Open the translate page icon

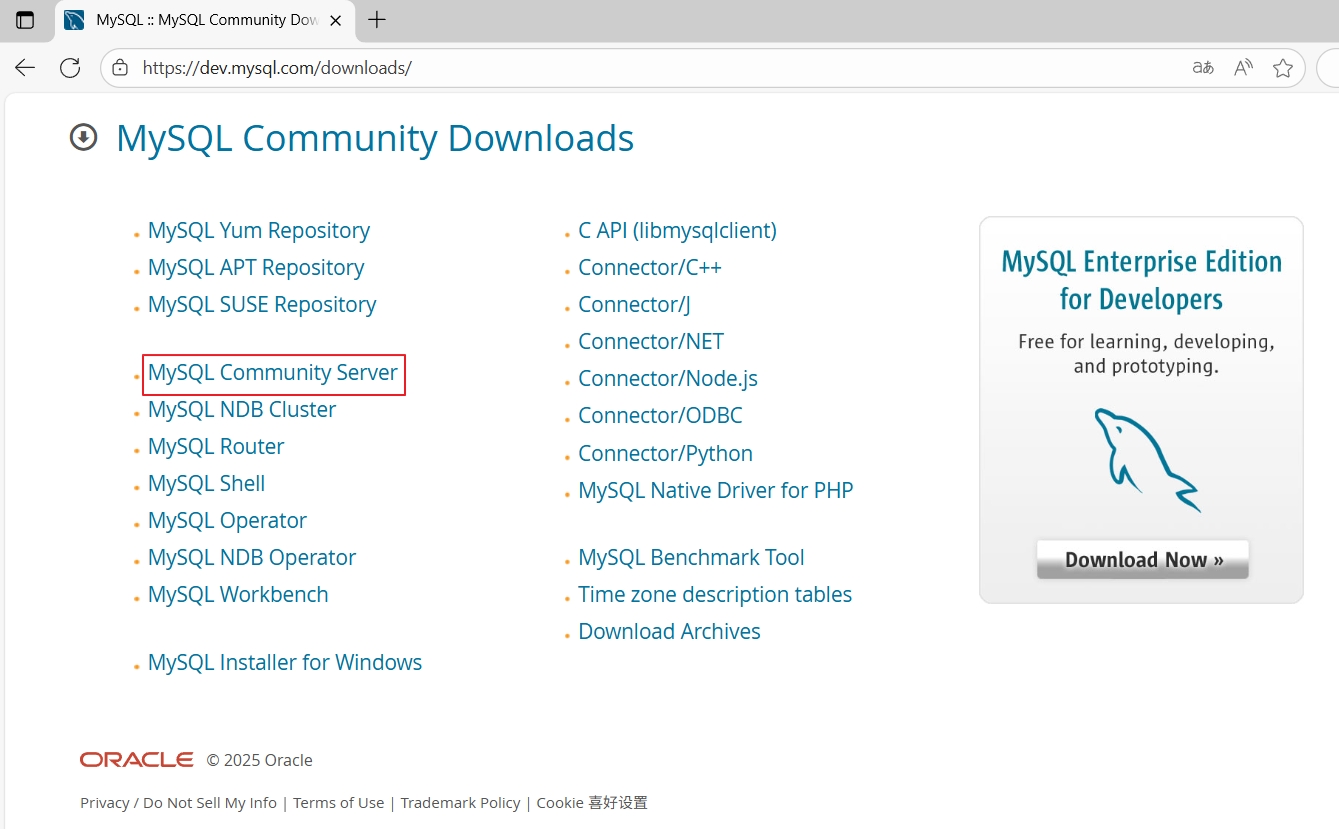(x=1202, y=67)
